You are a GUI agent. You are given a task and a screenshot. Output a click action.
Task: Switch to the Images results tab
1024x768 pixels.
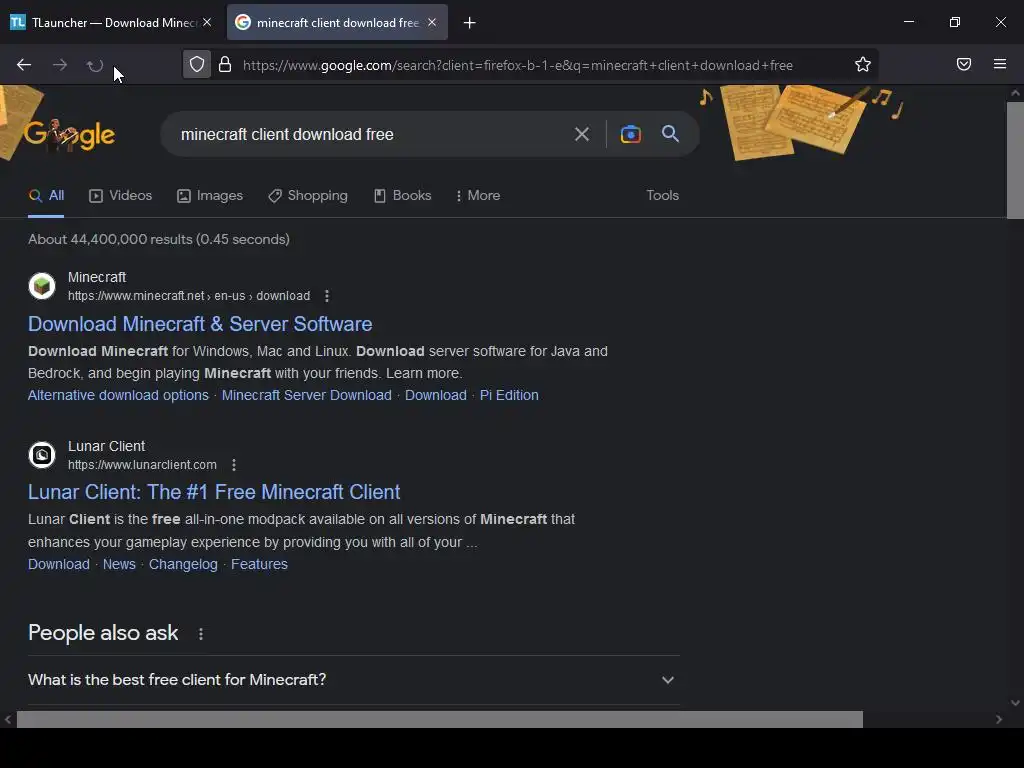click(x=210, y=195)
